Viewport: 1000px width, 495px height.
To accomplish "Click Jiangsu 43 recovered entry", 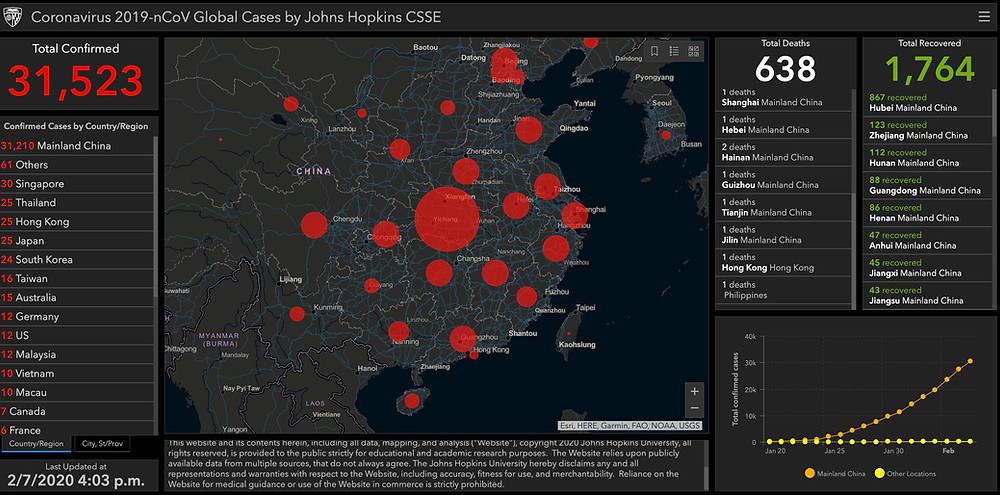I will coord(927,295).
